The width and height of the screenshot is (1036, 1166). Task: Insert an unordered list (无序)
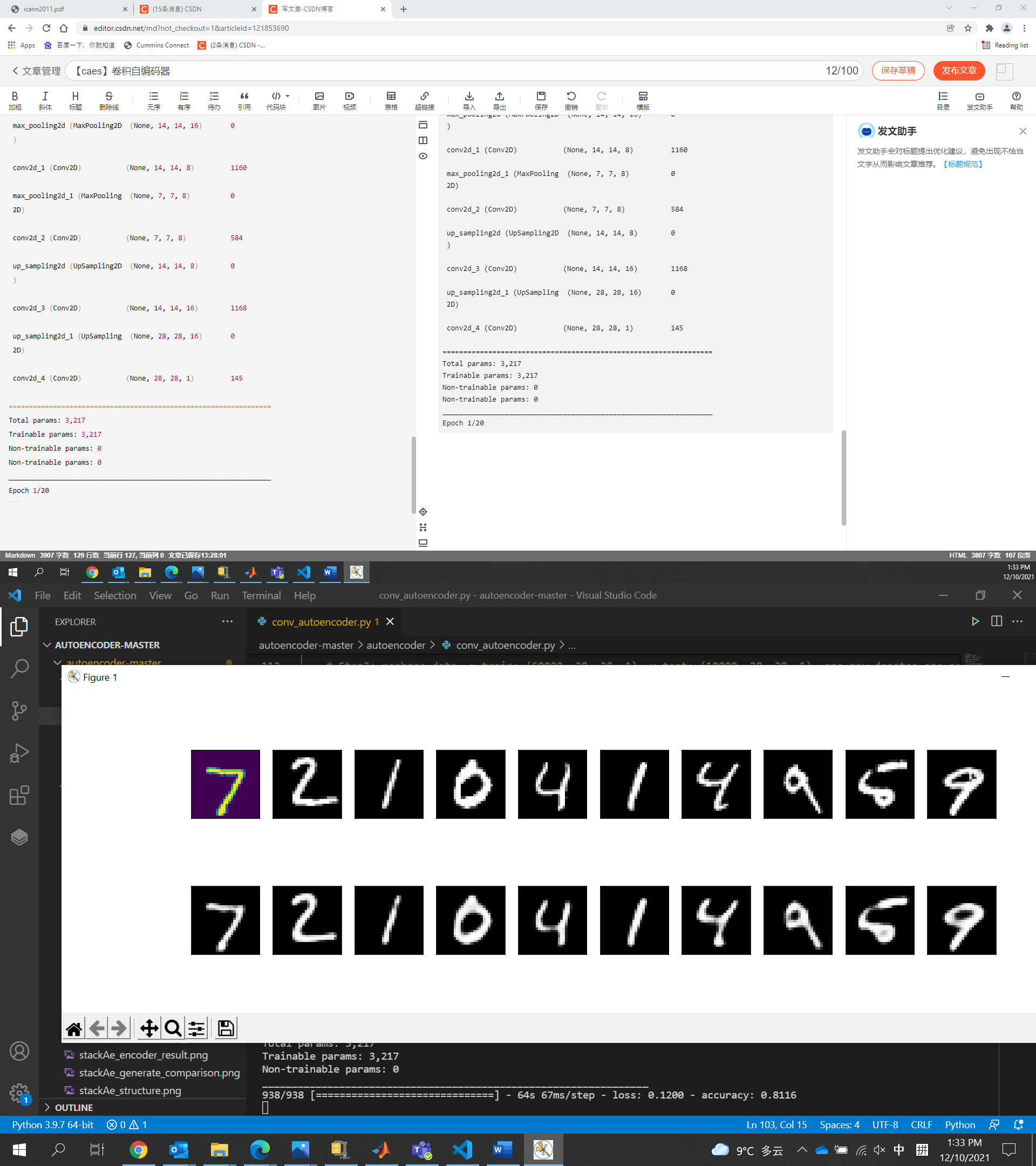coord(153,100)
